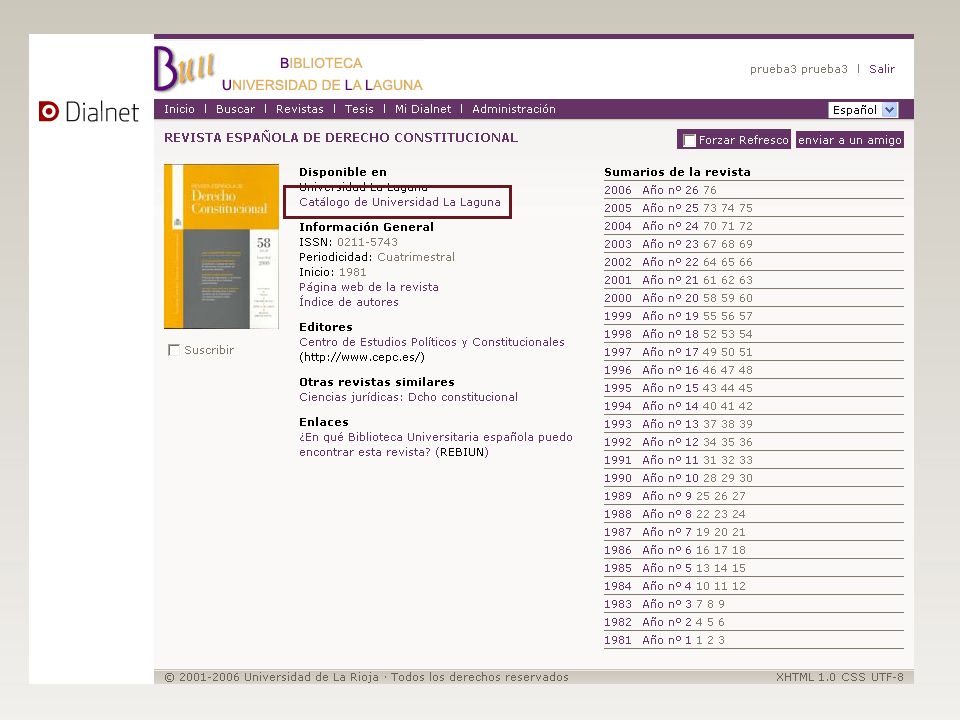Open issue 48 of year 1996

pos(746,370)
